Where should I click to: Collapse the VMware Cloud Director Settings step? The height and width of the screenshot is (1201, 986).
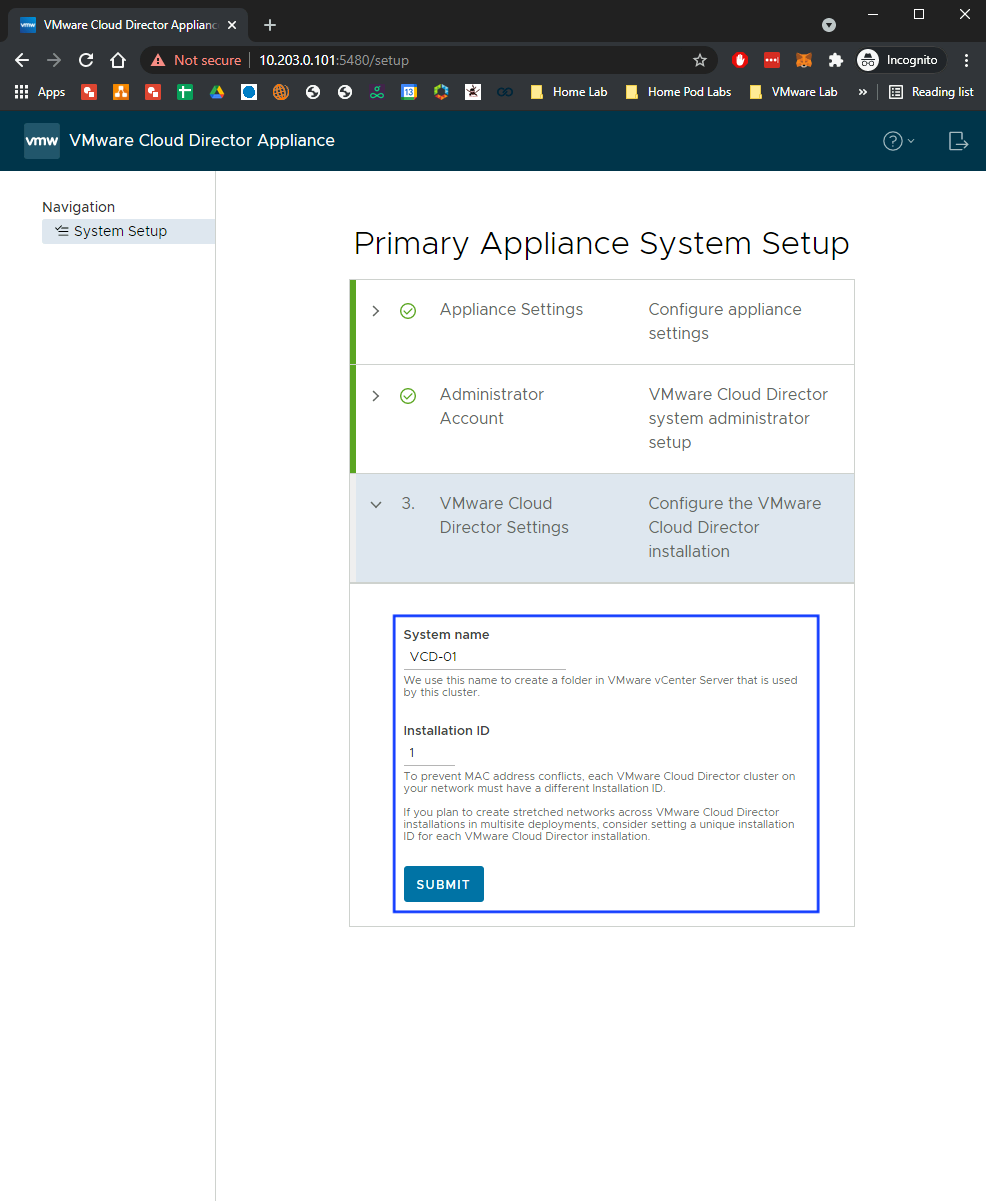[376, 505]
